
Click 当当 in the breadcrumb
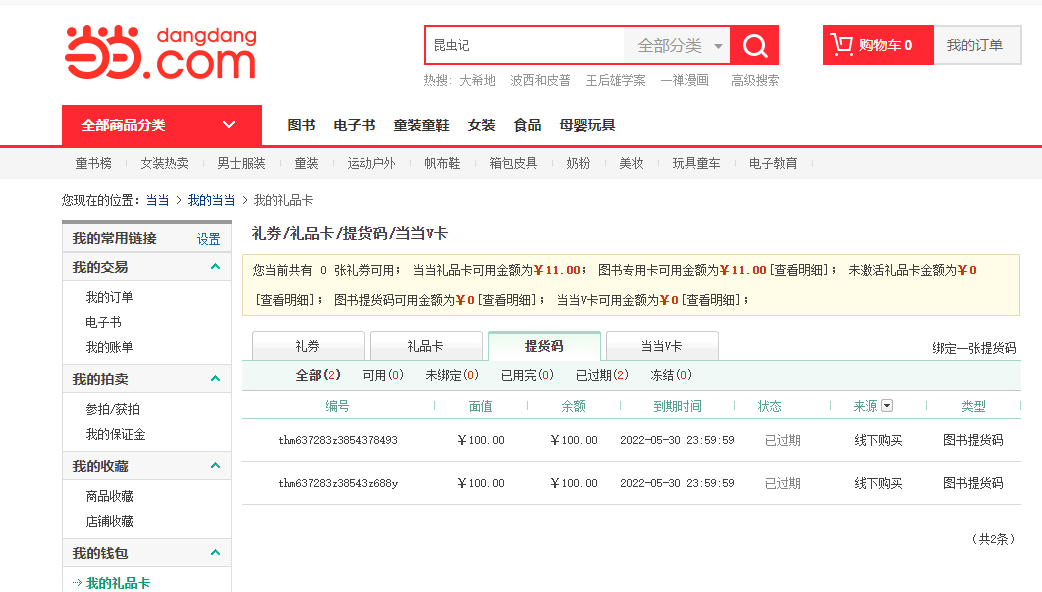(x=157, y=200)
